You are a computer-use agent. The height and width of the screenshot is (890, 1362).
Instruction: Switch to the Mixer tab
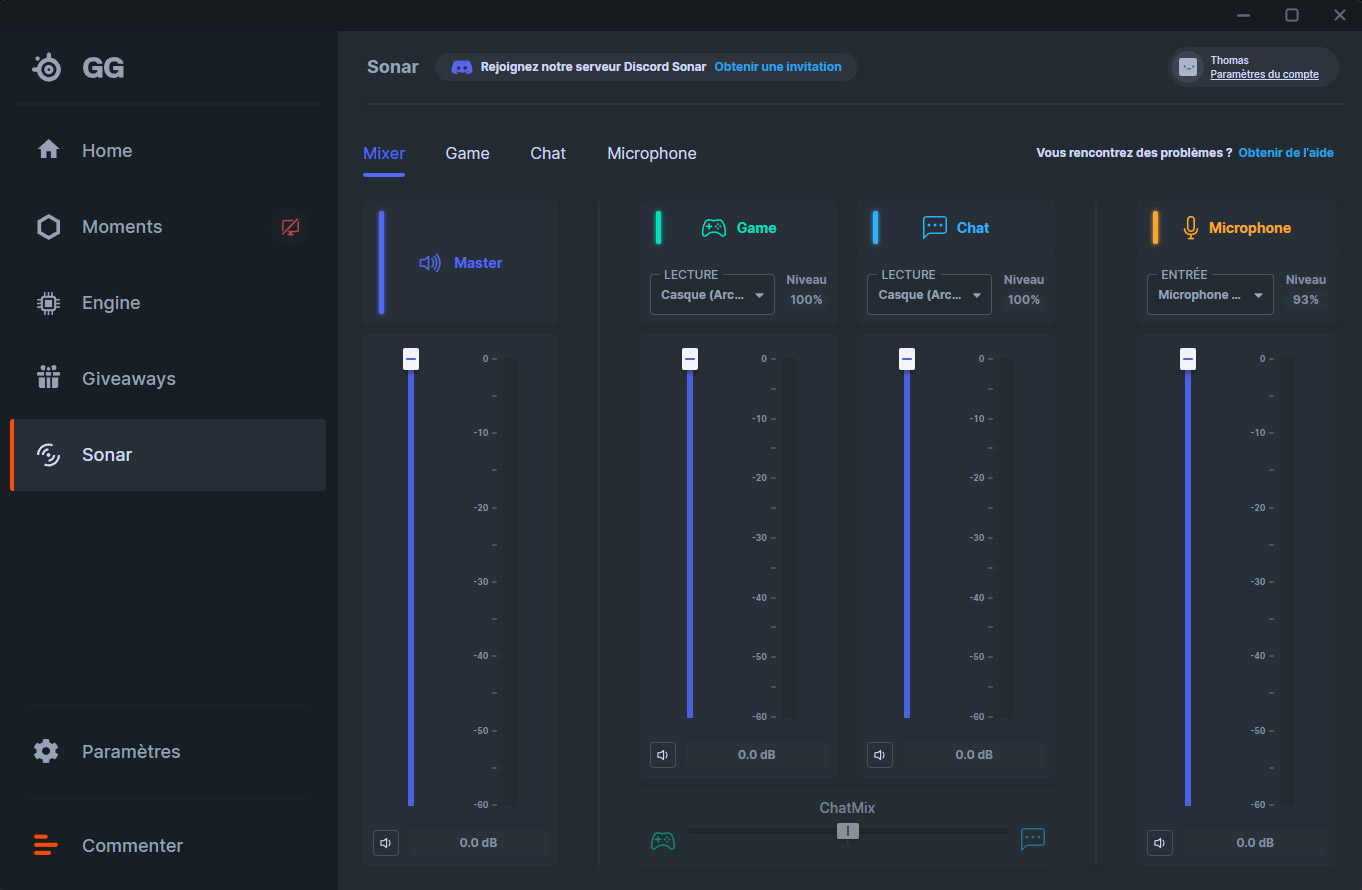point(384,153)
